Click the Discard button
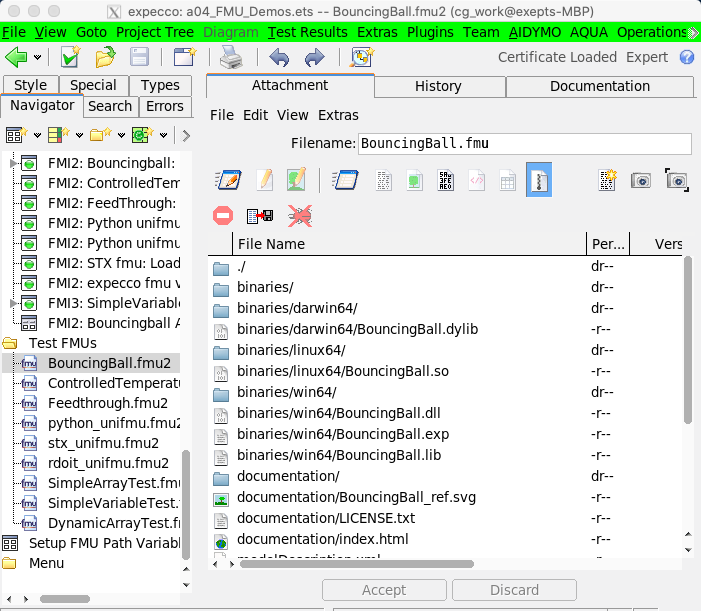 click(x=514, y=590)
